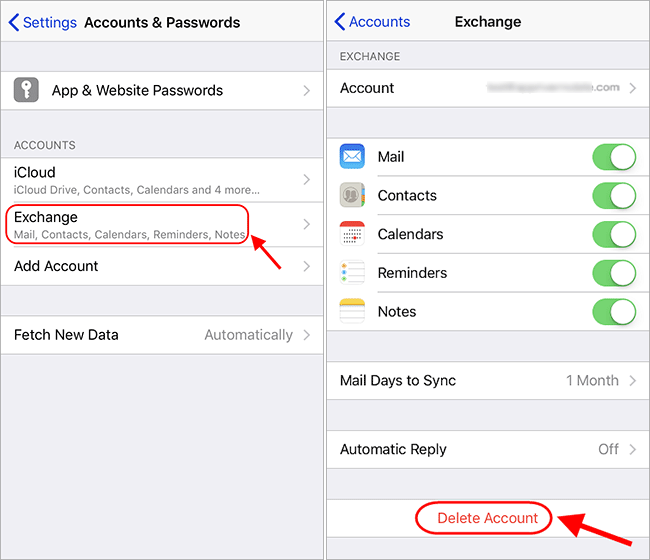Open the iCloud account entry
Image resolution: width=650 pixels, height=560 pixels.
[x=162, y=180]
